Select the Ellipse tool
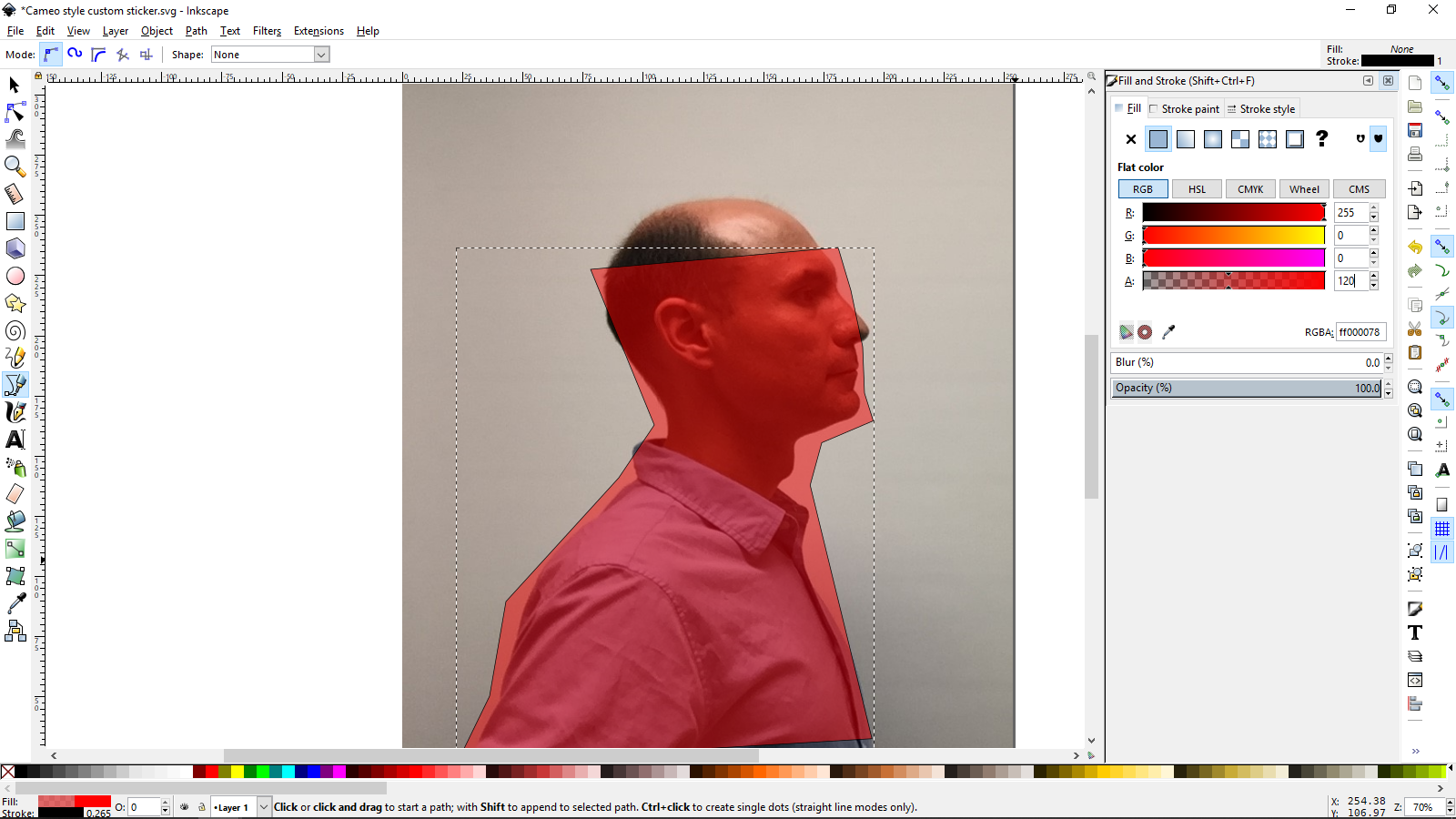This screenshot has width=1456, height=819. click(x=15, y=276)
